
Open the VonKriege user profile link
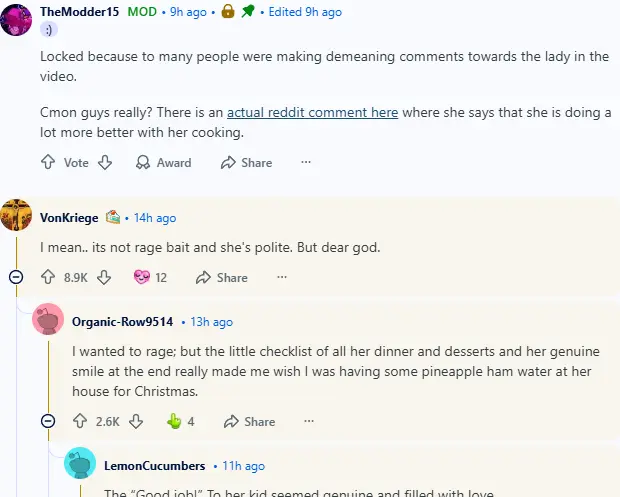point(69,217)
